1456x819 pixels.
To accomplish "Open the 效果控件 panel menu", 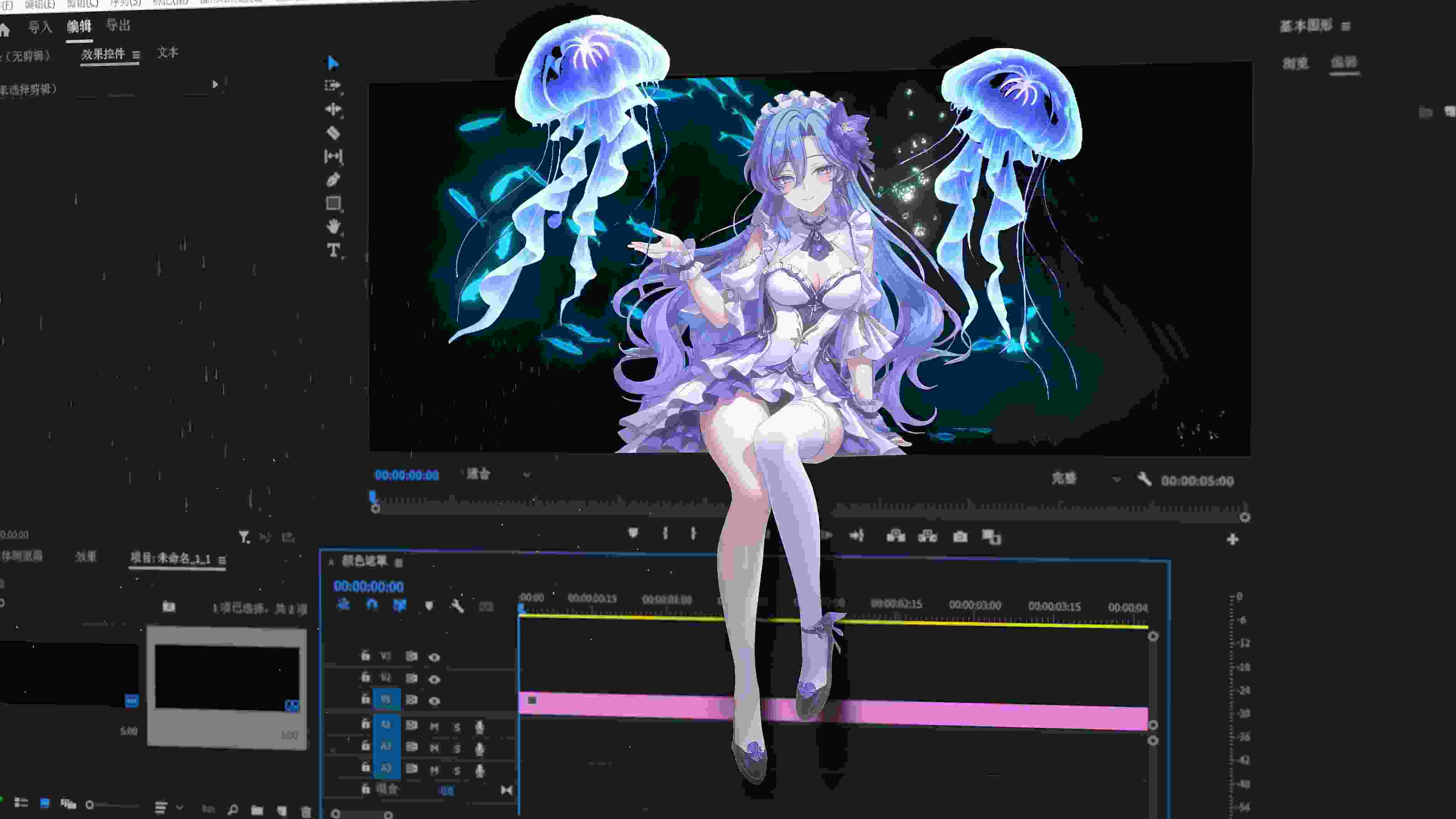I will coord(136,55).
